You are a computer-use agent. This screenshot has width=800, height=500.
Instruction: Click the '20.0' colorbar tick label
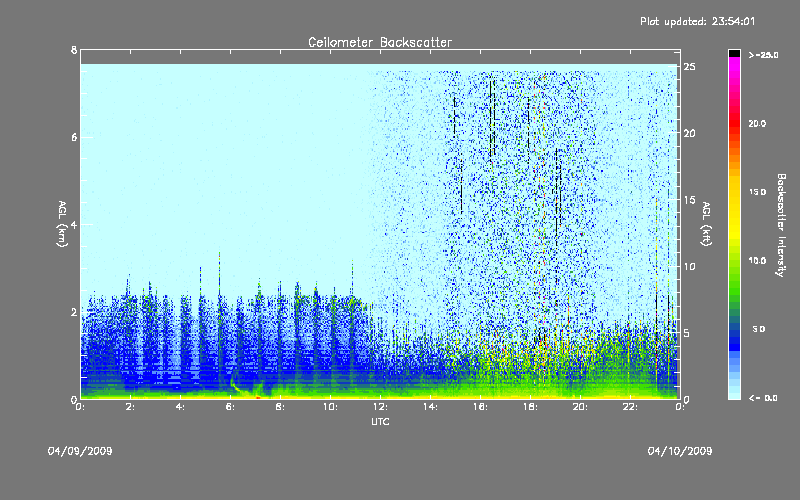757,123
